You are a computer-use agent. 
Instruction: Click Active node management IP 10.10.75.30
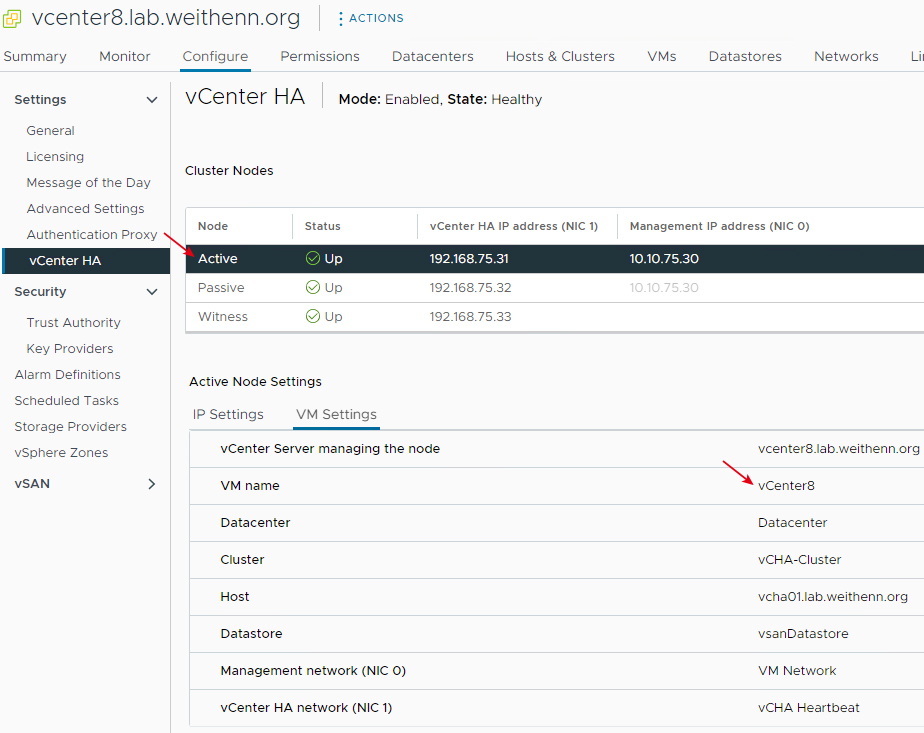click(x=664, y=259)
